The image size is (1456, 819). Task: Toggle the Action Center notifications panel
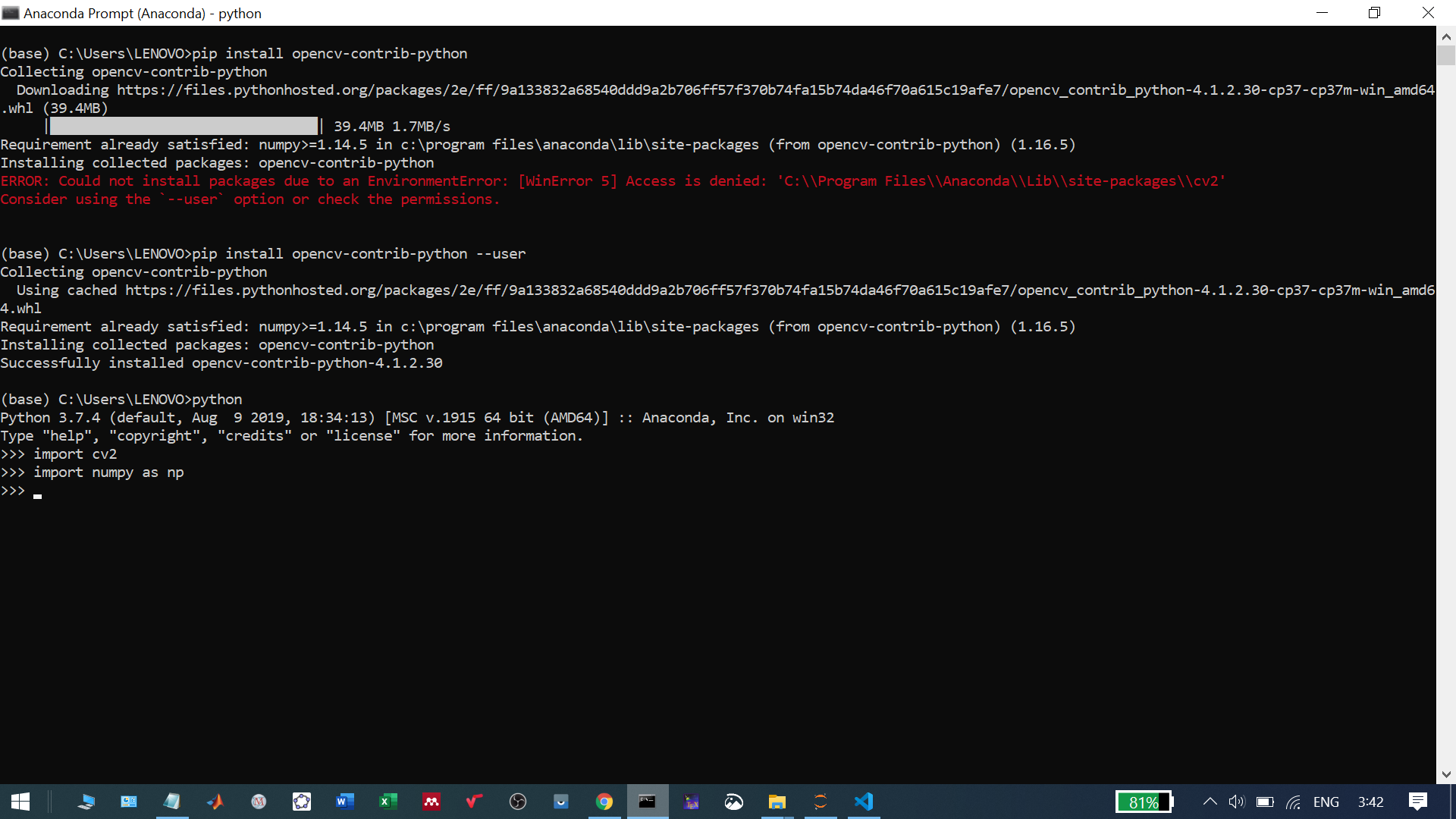(x=1420, y=802)
